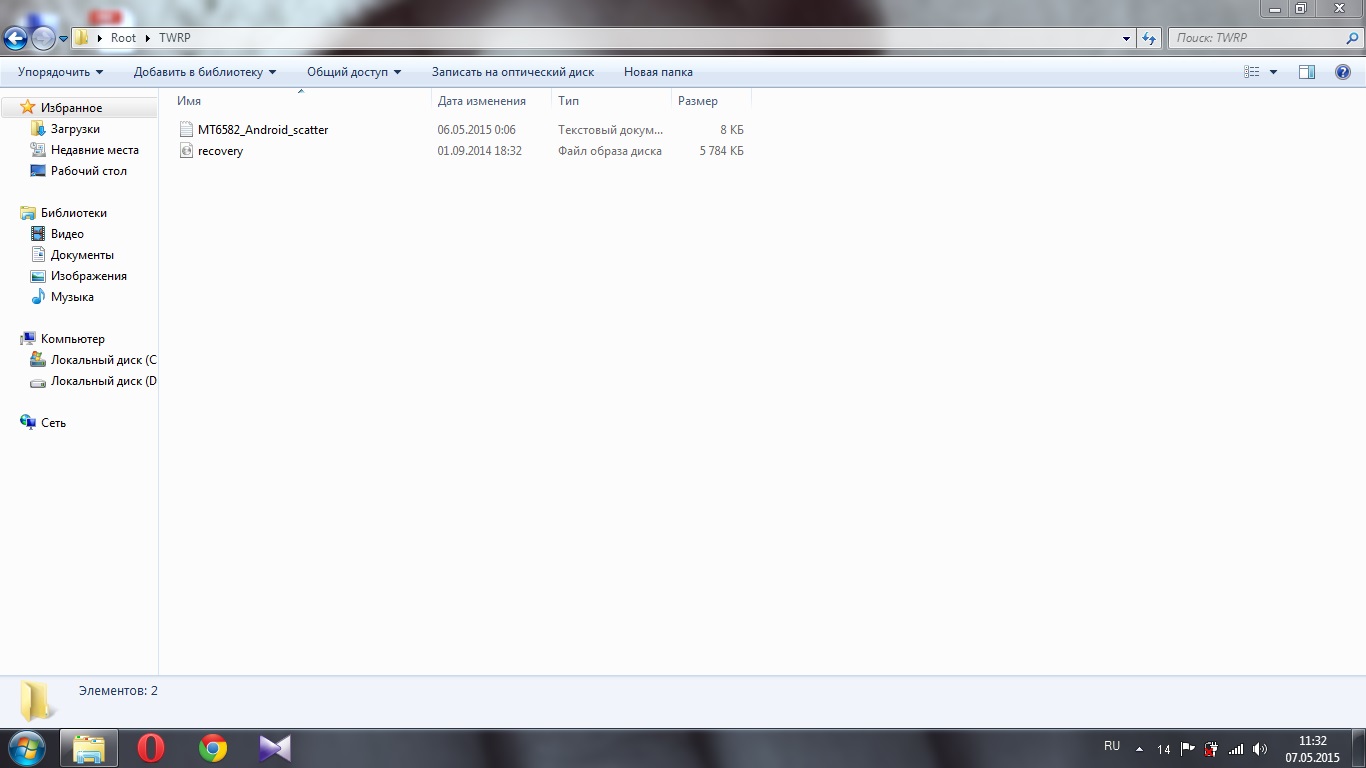
Task: Click Записать на оптический диск
Action: click(513, 72)
